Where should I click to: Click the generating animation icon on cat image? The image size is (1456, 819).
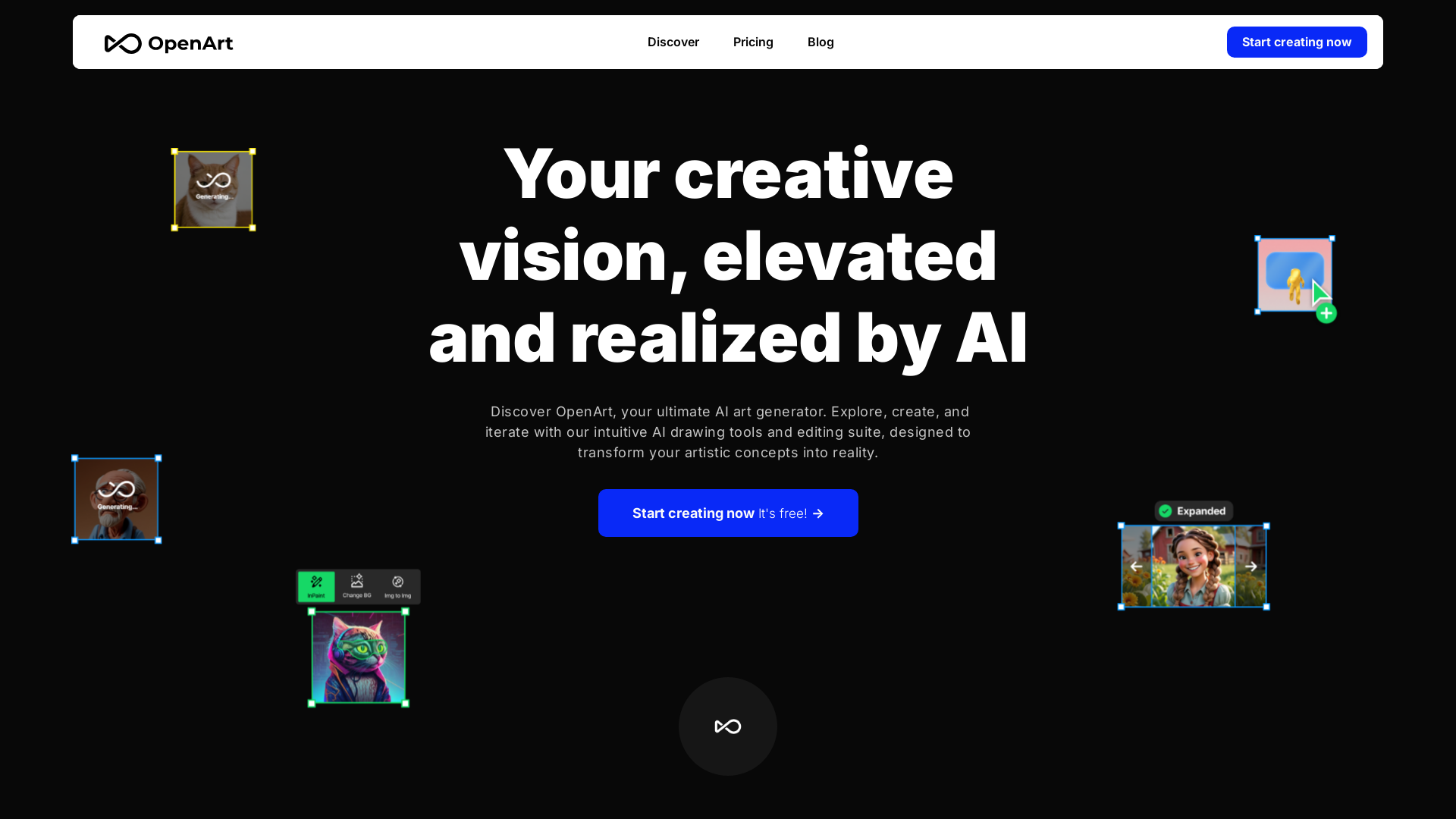pyautogui.click(x=213, y=188)
